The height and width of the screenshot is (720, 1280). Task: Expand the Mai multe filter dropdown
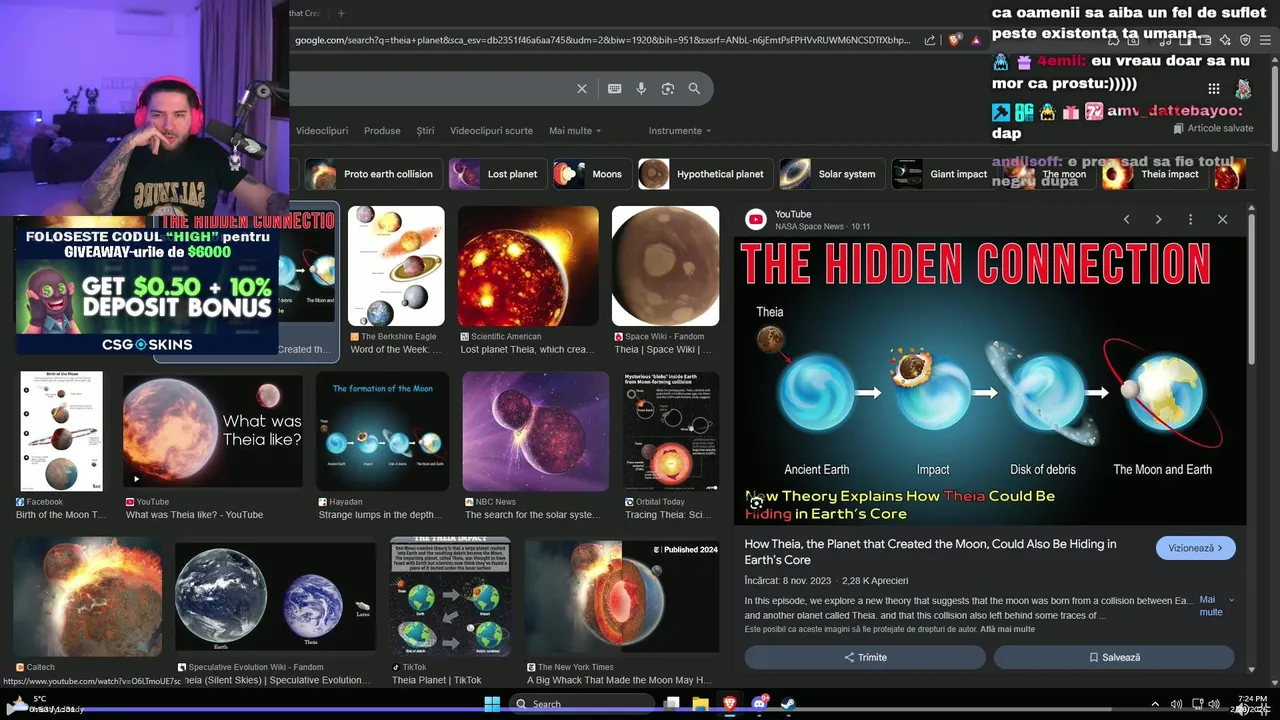pos(575,131)
